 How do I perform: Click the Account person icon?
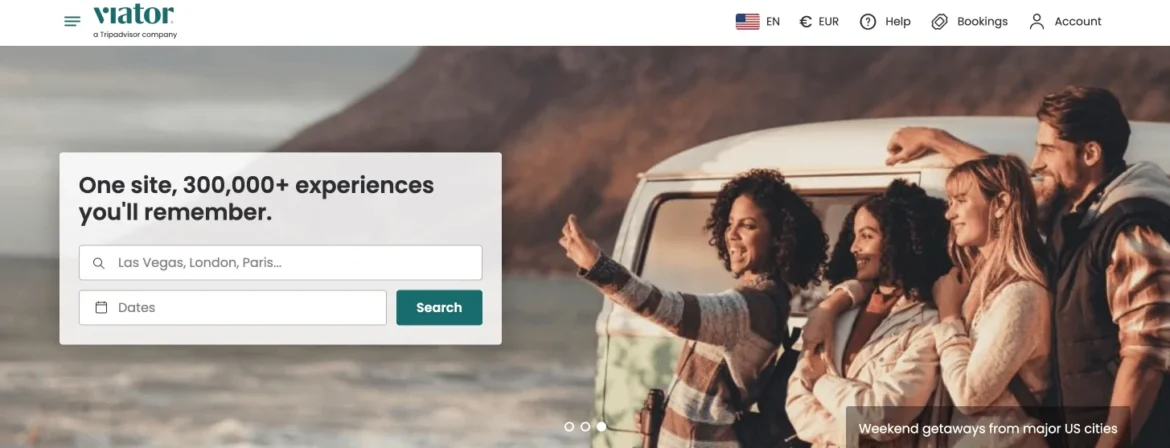point(1036,22)
